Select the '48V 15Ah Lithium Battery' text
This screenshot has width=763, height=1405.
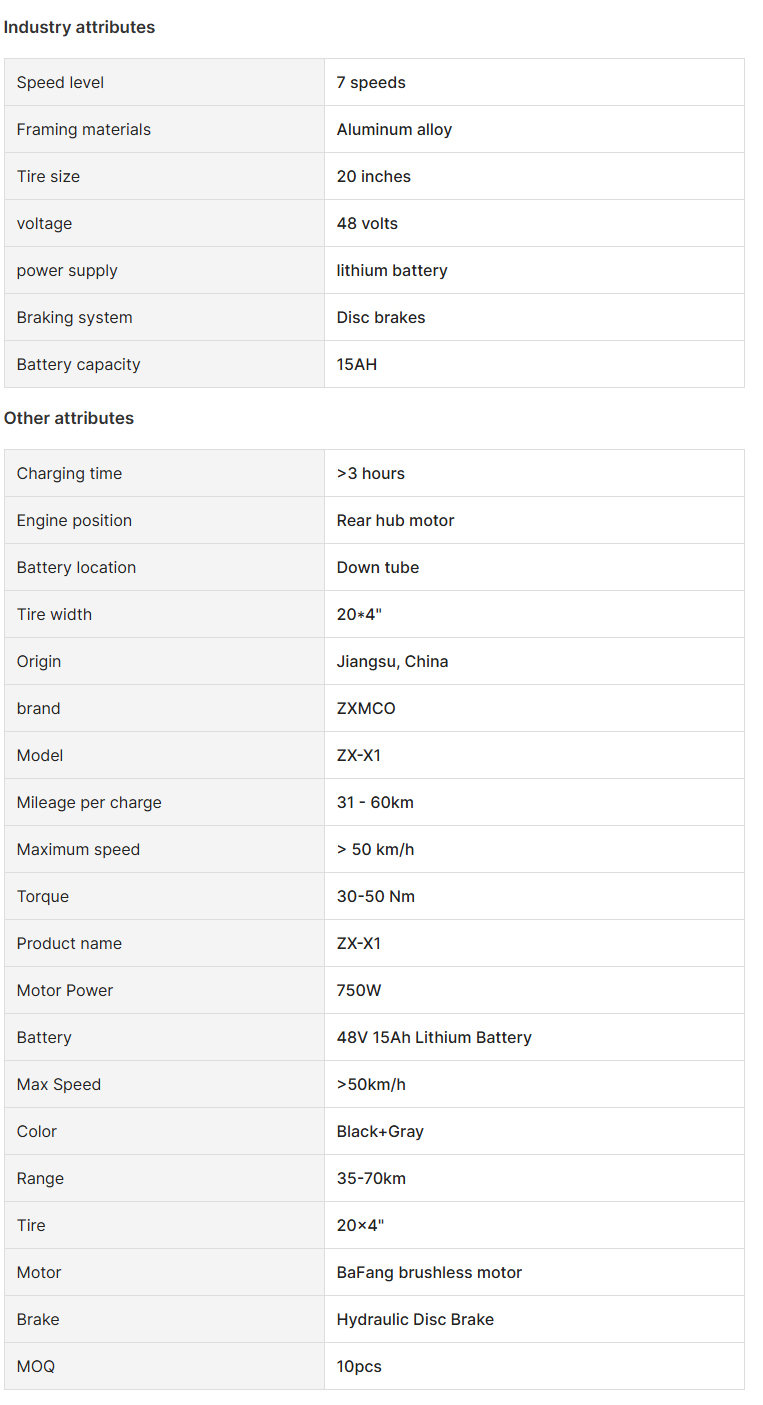click(434, 1037)
